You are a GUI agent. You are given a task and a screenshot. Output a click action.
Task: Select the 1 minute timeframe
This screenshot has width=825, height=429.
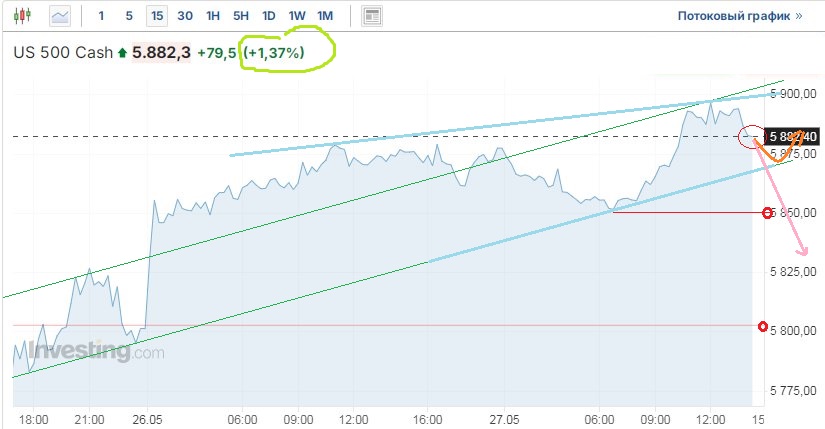[x=101, y=16]
